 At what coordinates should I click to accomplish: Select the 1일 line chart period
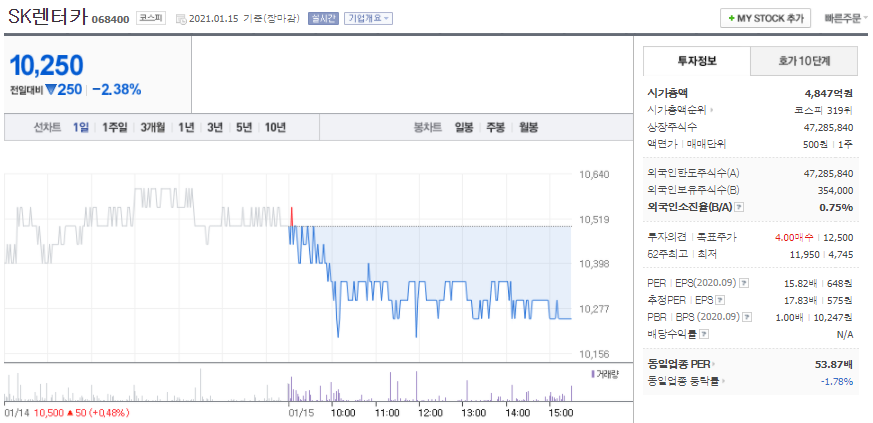click(x=81, y=127)
